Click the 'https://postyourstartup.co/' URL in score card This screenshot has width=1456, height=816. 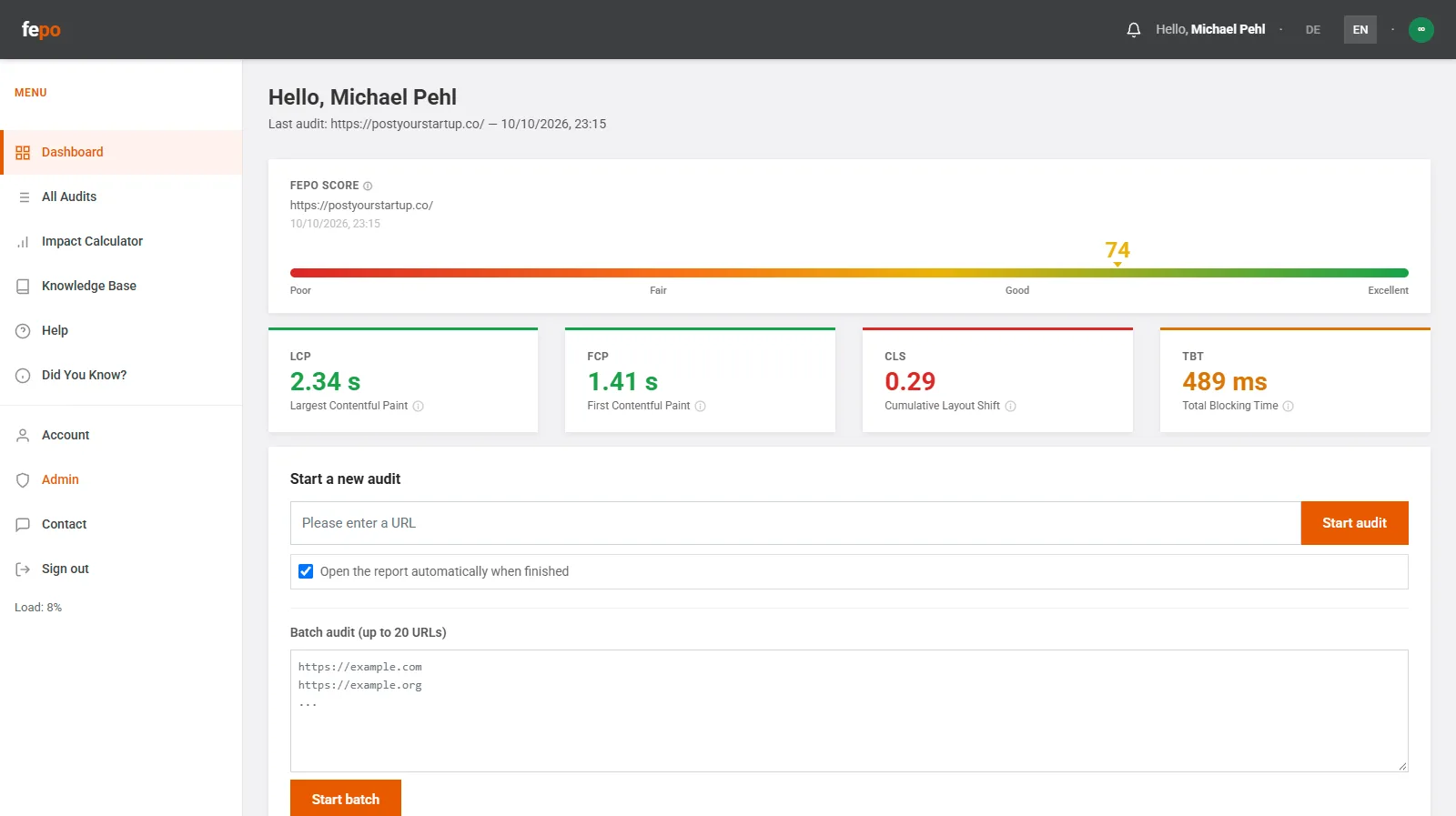coord(361,206)
